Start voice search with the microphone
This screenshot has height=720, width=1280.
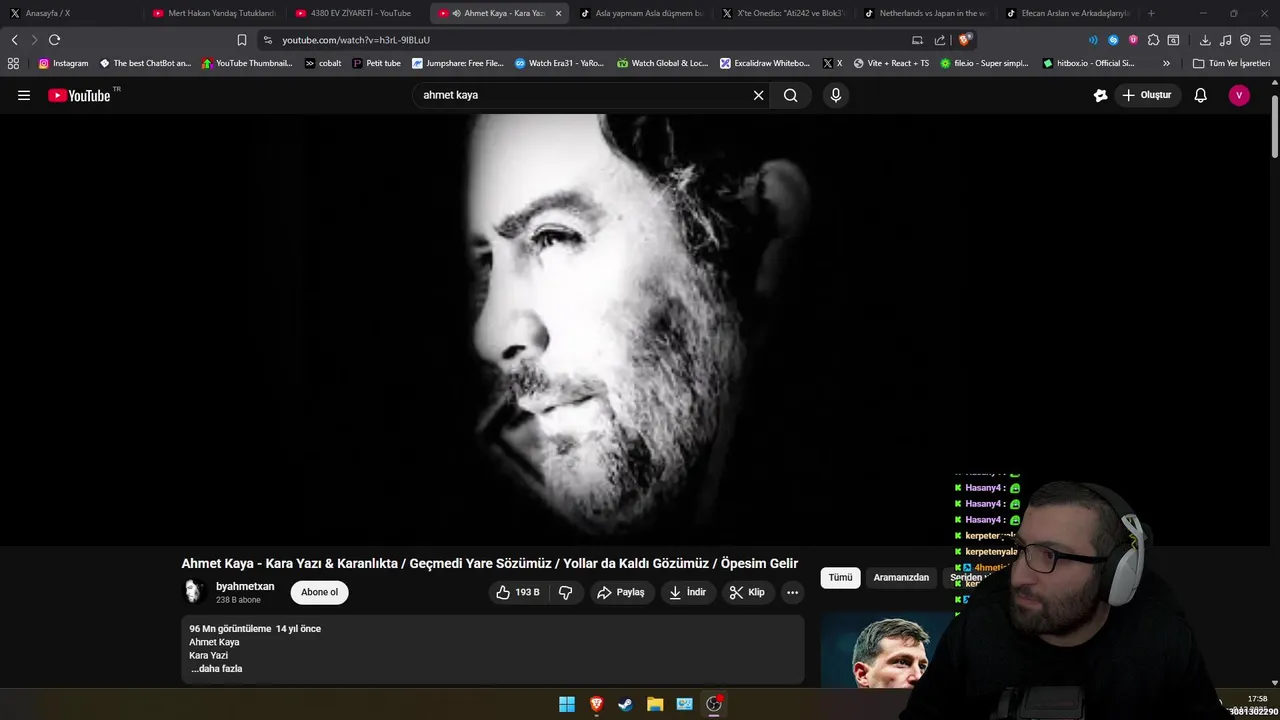[x=836, y=95]
